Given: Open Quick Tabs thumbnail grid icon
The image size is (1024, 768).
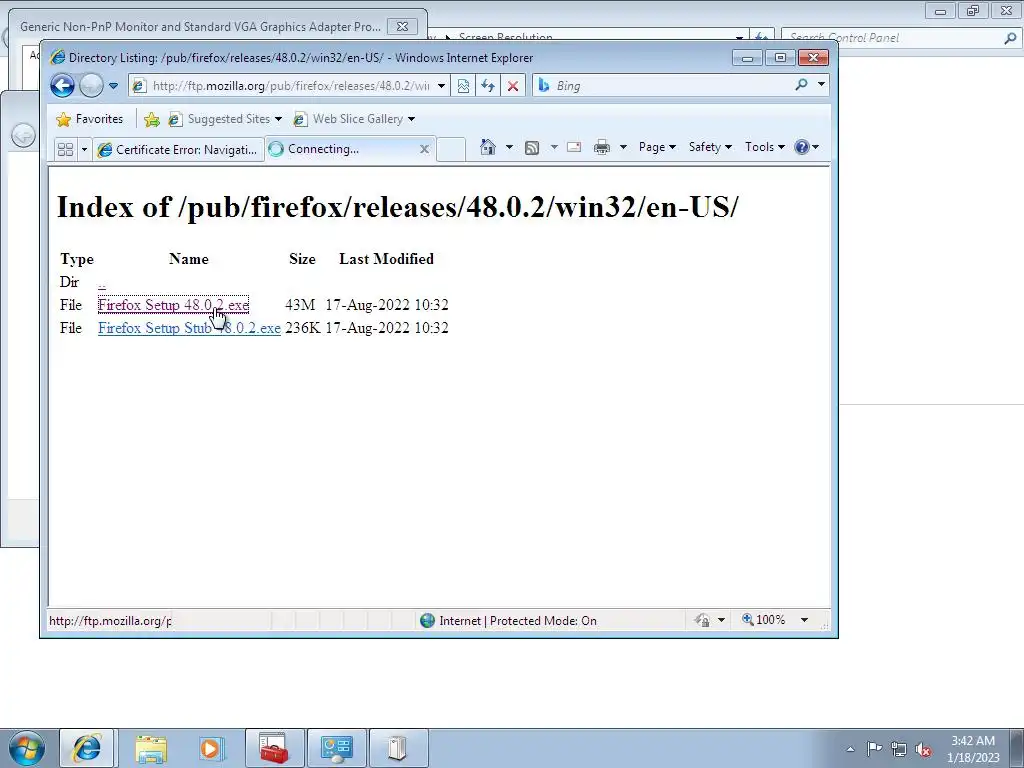Looking at the screenshot, I should point(65,150).
